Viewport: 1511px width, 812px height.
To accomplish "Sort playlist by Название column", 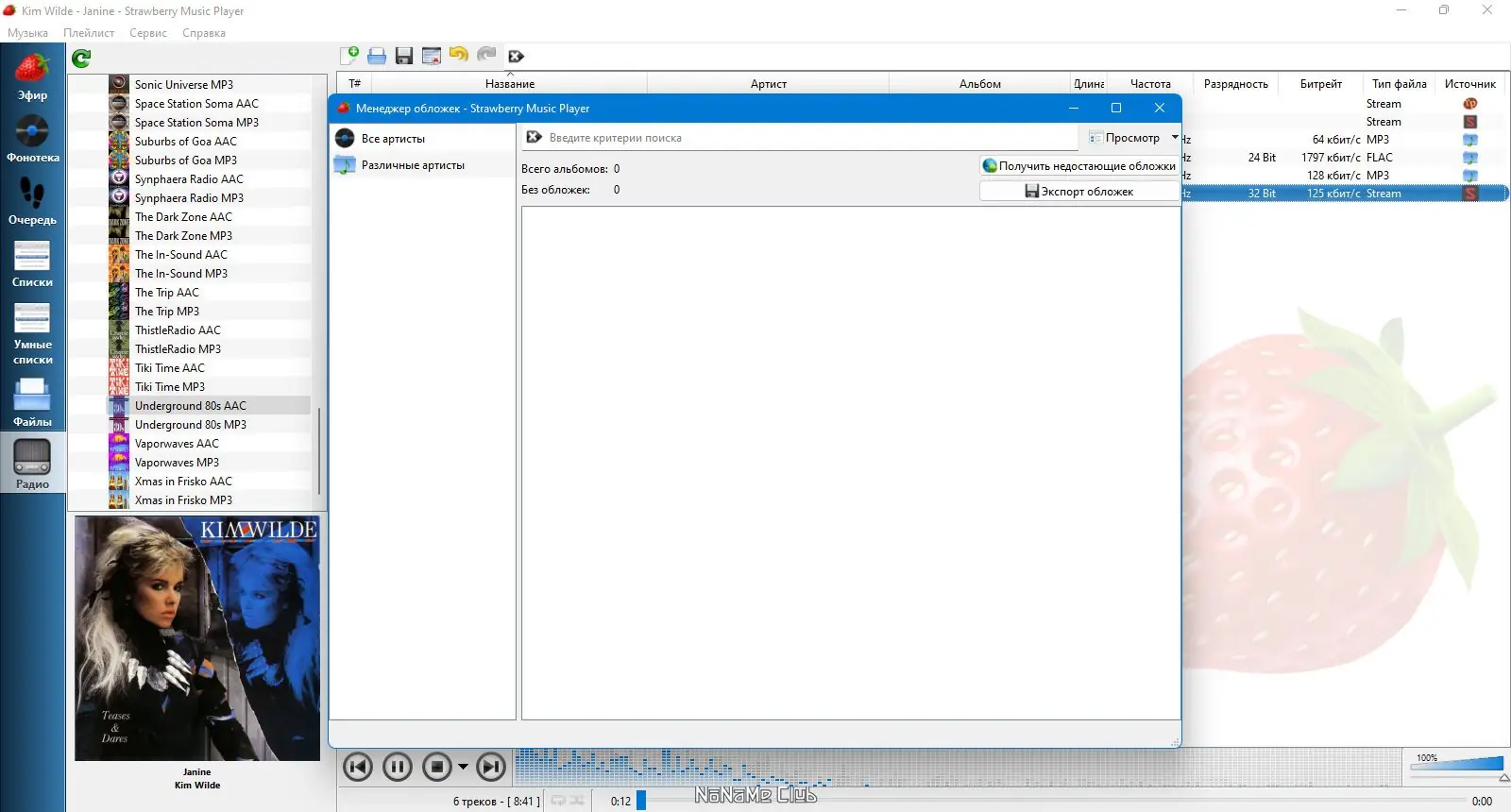I will pyautogui.click(x=510, y=84).
